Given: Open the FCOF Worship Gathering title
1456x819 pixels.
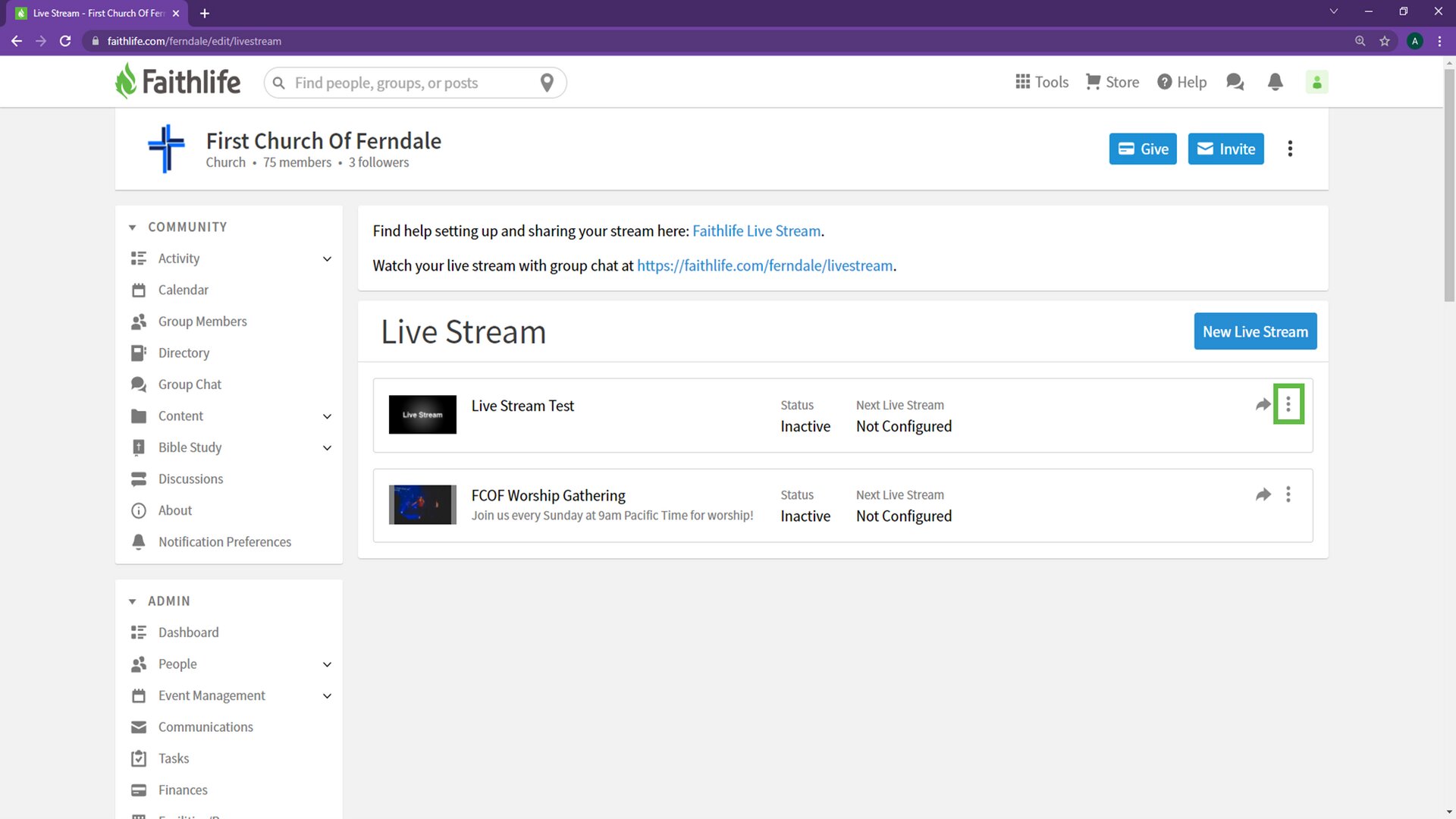Looking at the screenshot, I should (548, 495).
